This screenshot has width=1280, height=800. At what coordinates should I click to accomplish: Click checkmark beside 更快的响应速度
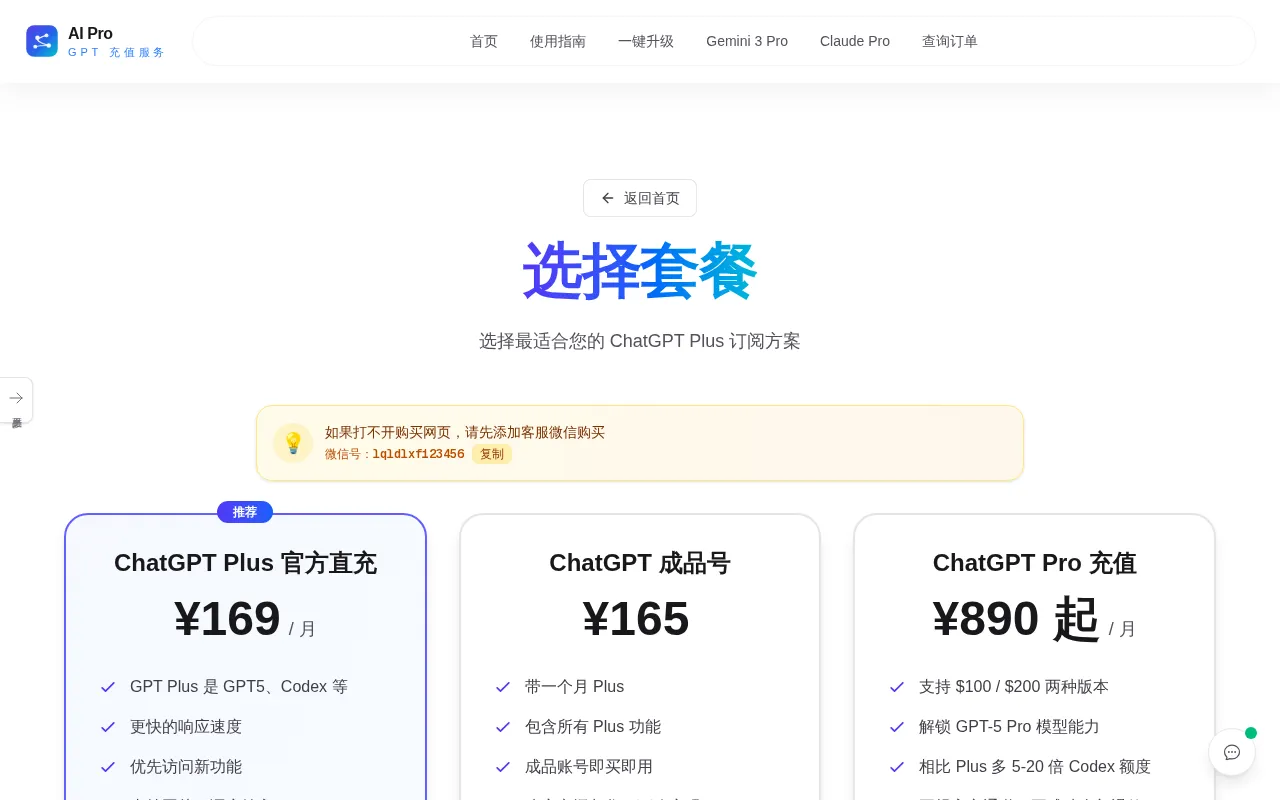click(x=108, y=727)
